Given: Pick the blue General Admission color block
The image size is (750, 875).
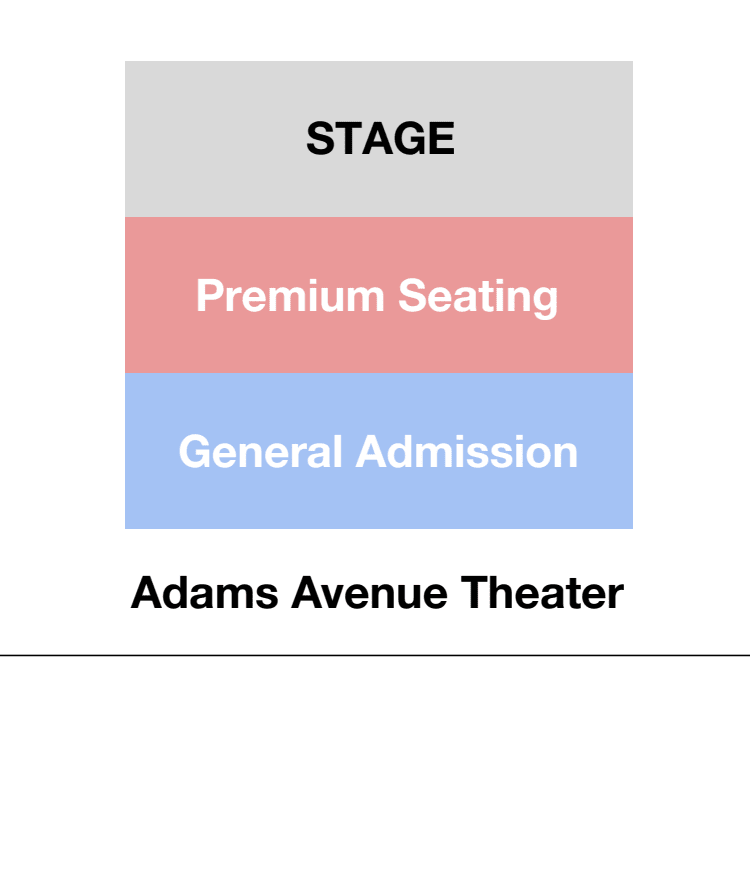Looking at the screenshot, I should (x=379, y=451).
